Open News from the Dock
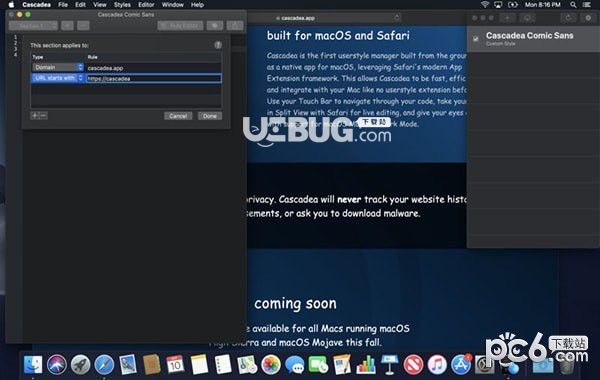 coord(413,364)
